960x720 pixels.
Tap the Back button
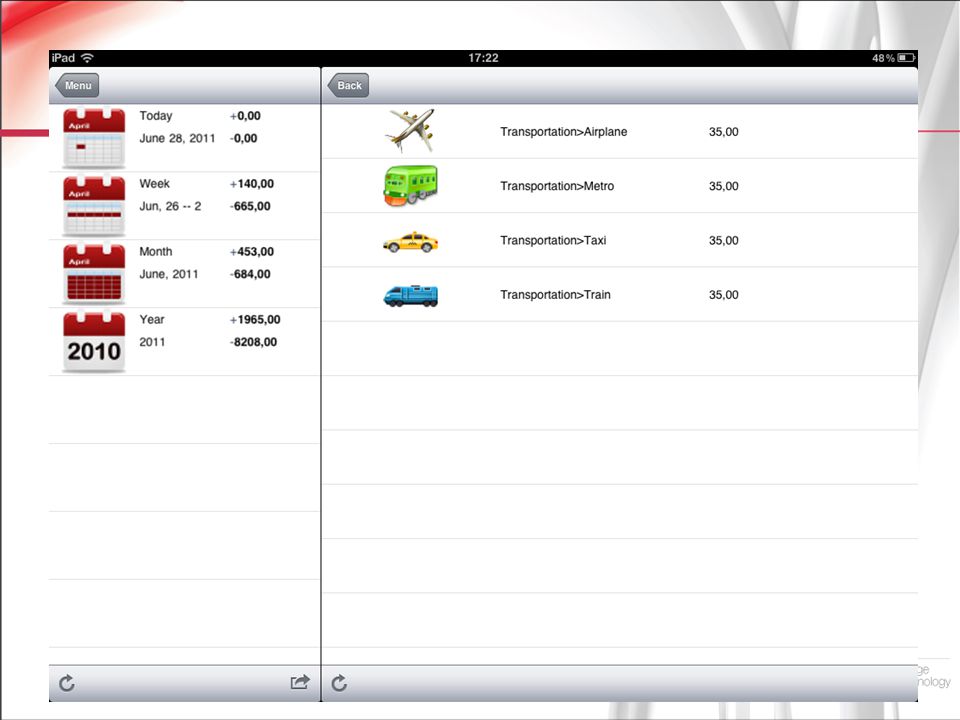(x=348, y=86)
